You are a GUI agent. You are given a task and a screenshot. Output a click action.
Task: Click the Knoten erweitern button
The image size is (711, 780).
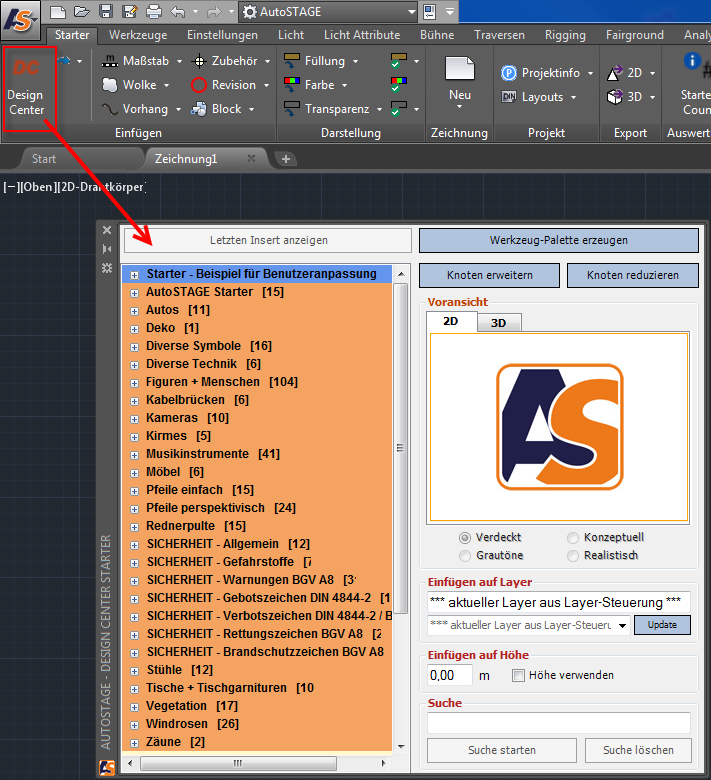tap(488, 275)
